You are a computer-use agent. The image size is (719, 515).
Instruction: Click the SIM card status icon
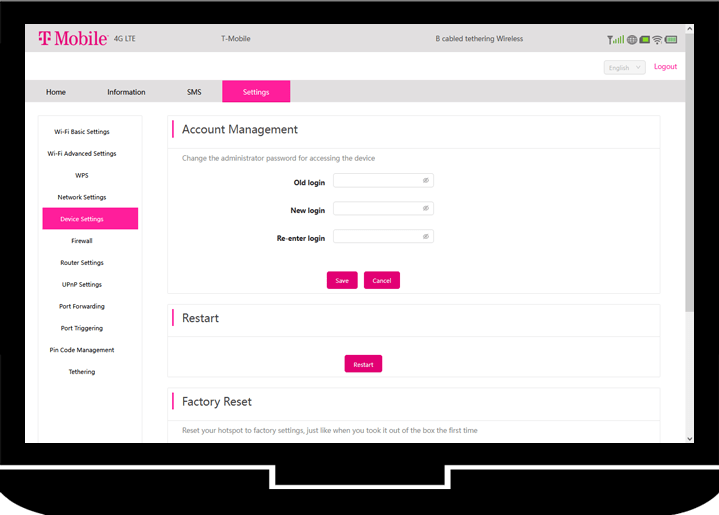point(644,40)
